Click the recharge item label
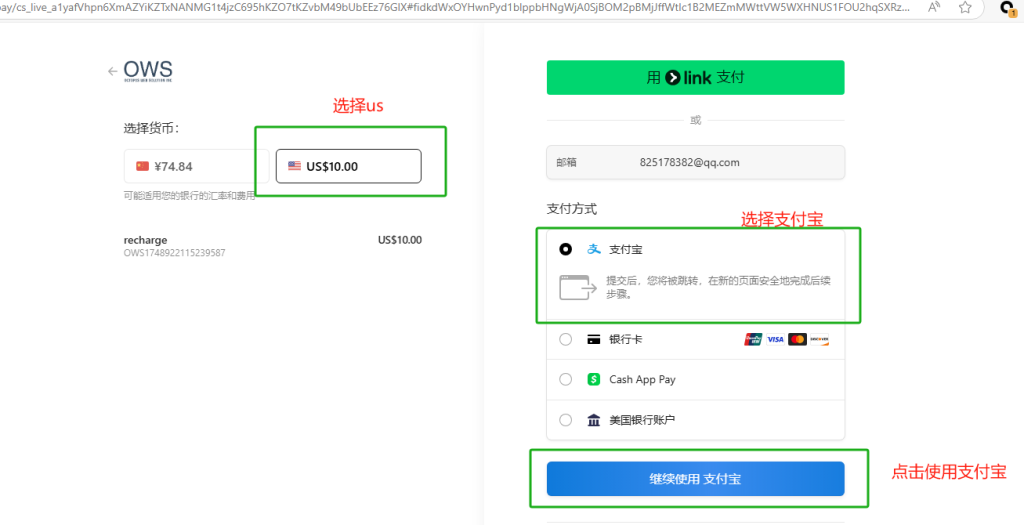The width and height of the screenshot is (1024, 525). (145, 240)
